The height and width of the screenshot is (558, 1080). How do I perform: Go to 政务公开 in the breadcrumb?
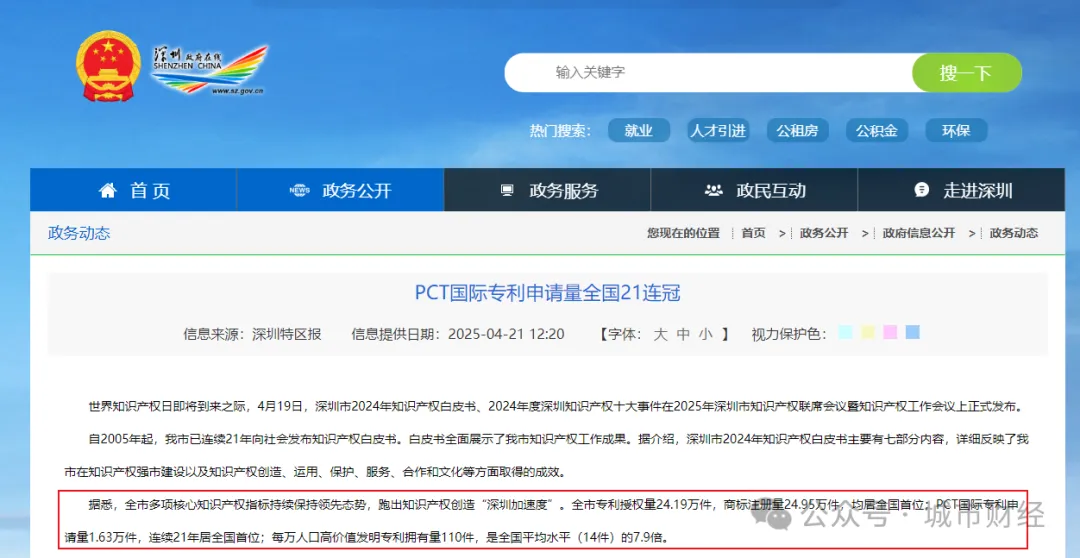[824, 233]
